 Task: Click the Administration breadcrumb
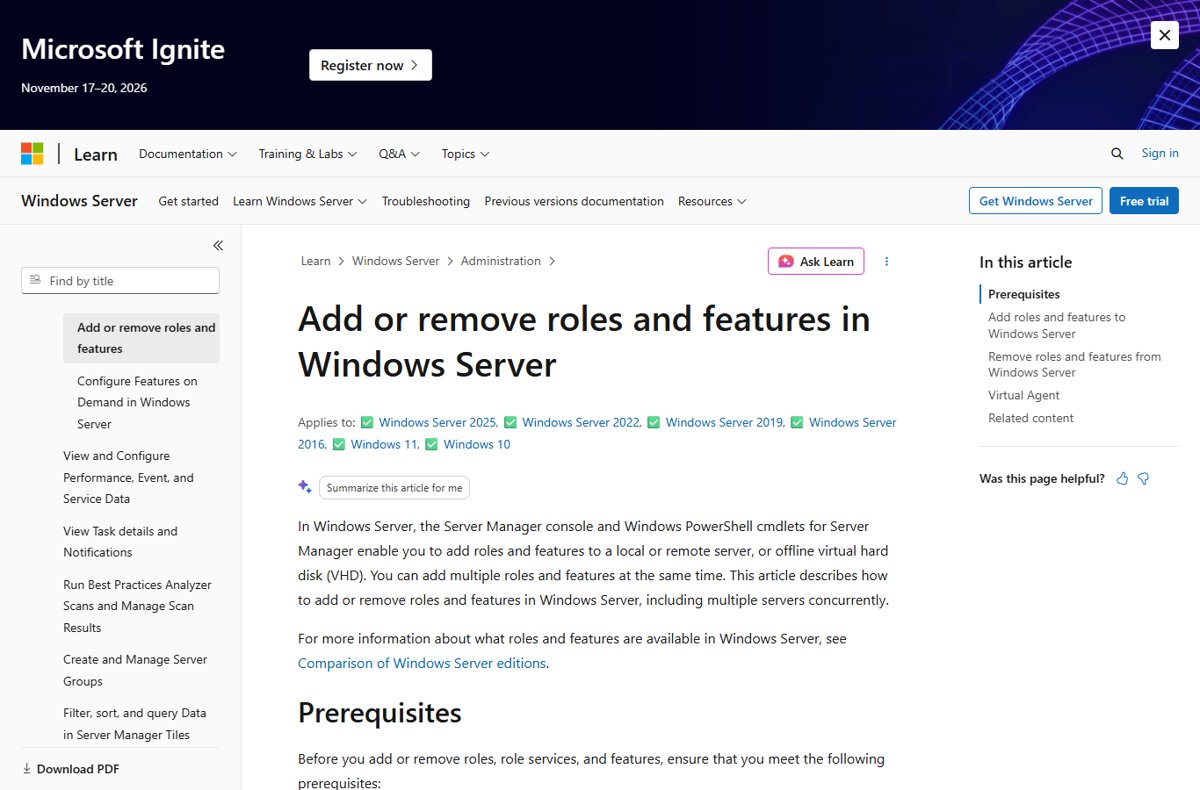point(501,261)
